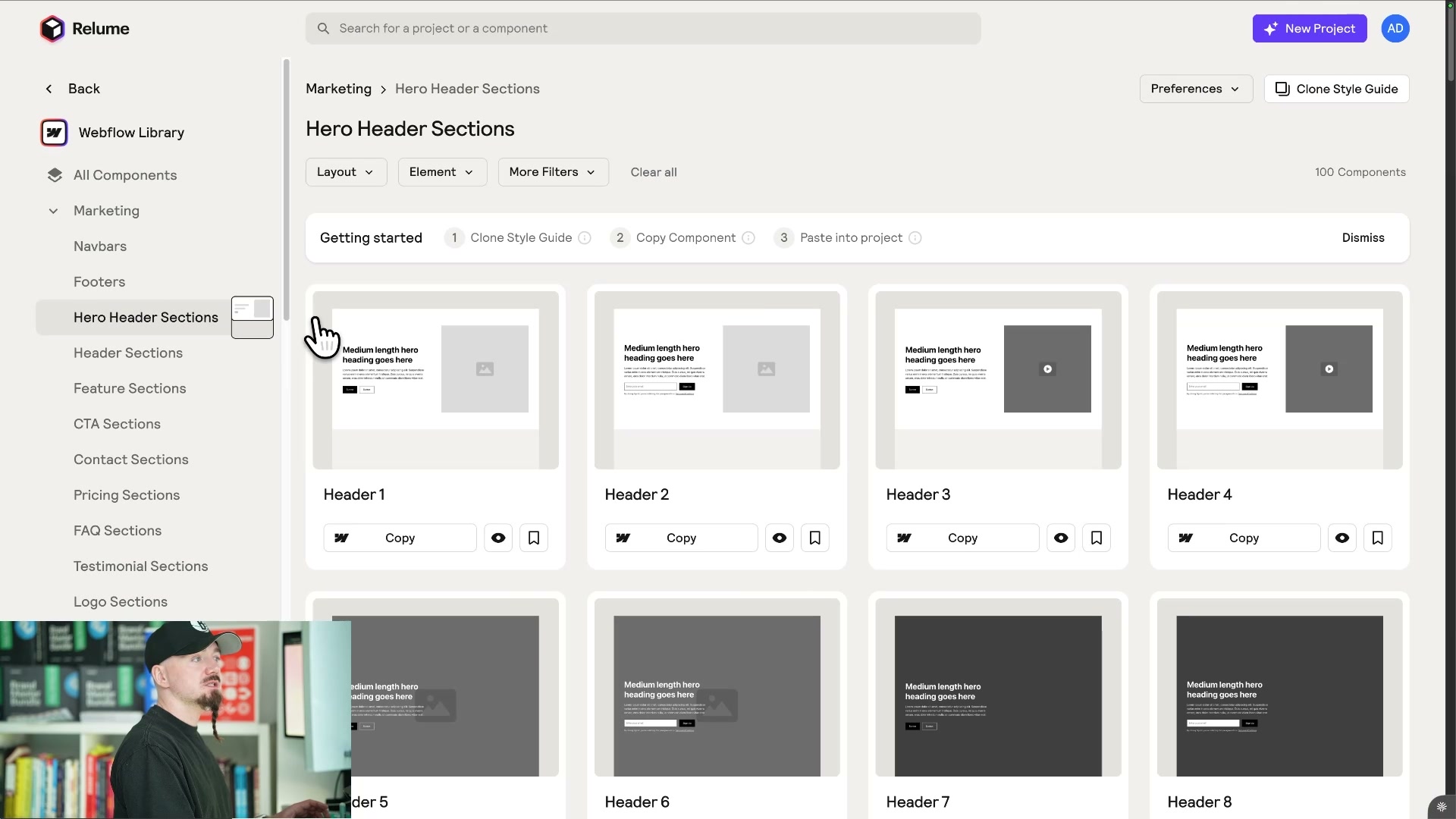This screenshot has width=1456, height=819.
Task: Select Header Sections in the sidebar
Action: (128, 353)
